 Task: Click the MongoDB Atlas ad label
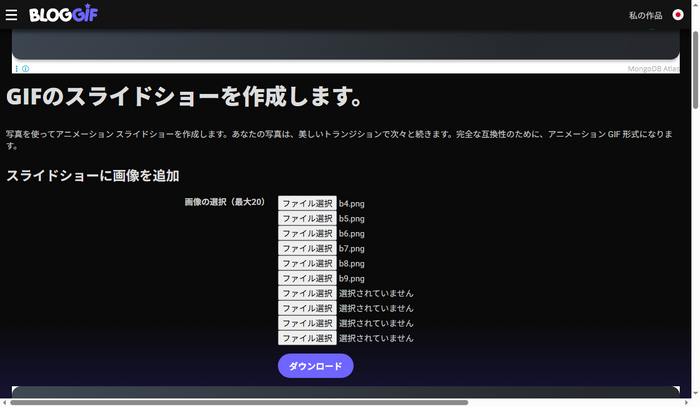tap(653, 69)
